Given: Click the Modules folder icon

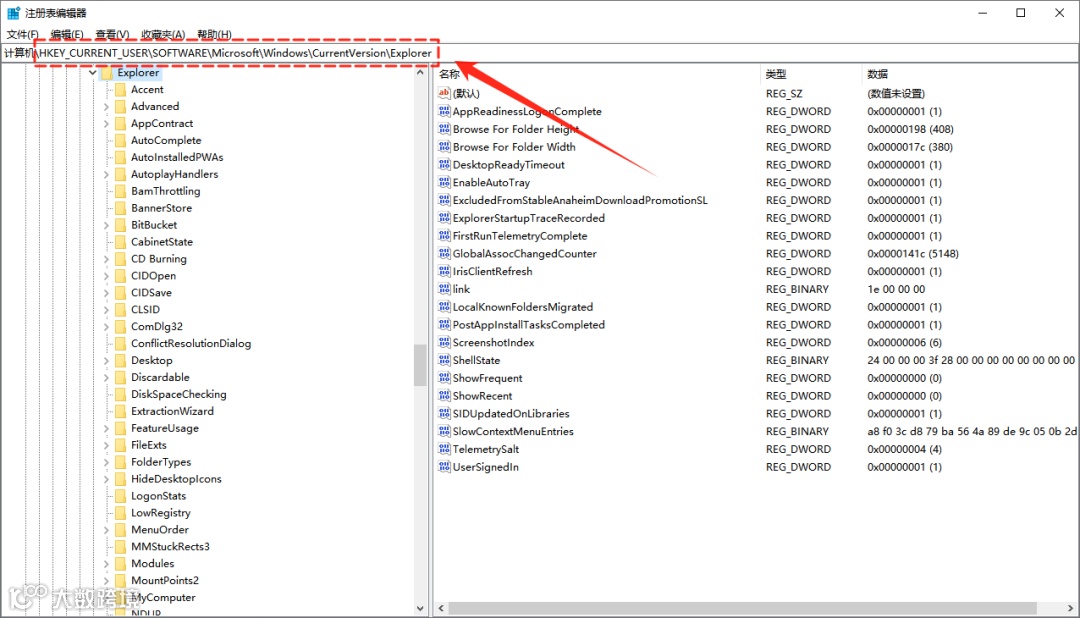Looking at the screenshot, I should 121,564.
